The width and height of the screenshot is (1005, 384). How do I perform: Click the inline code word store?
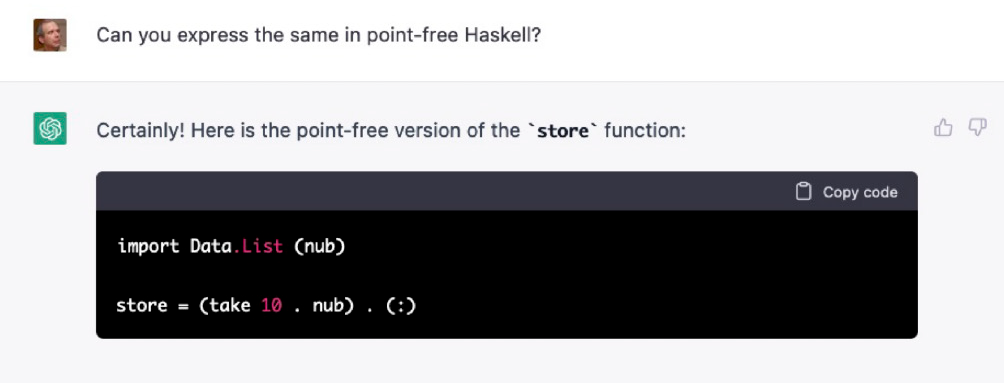[561, 131]
